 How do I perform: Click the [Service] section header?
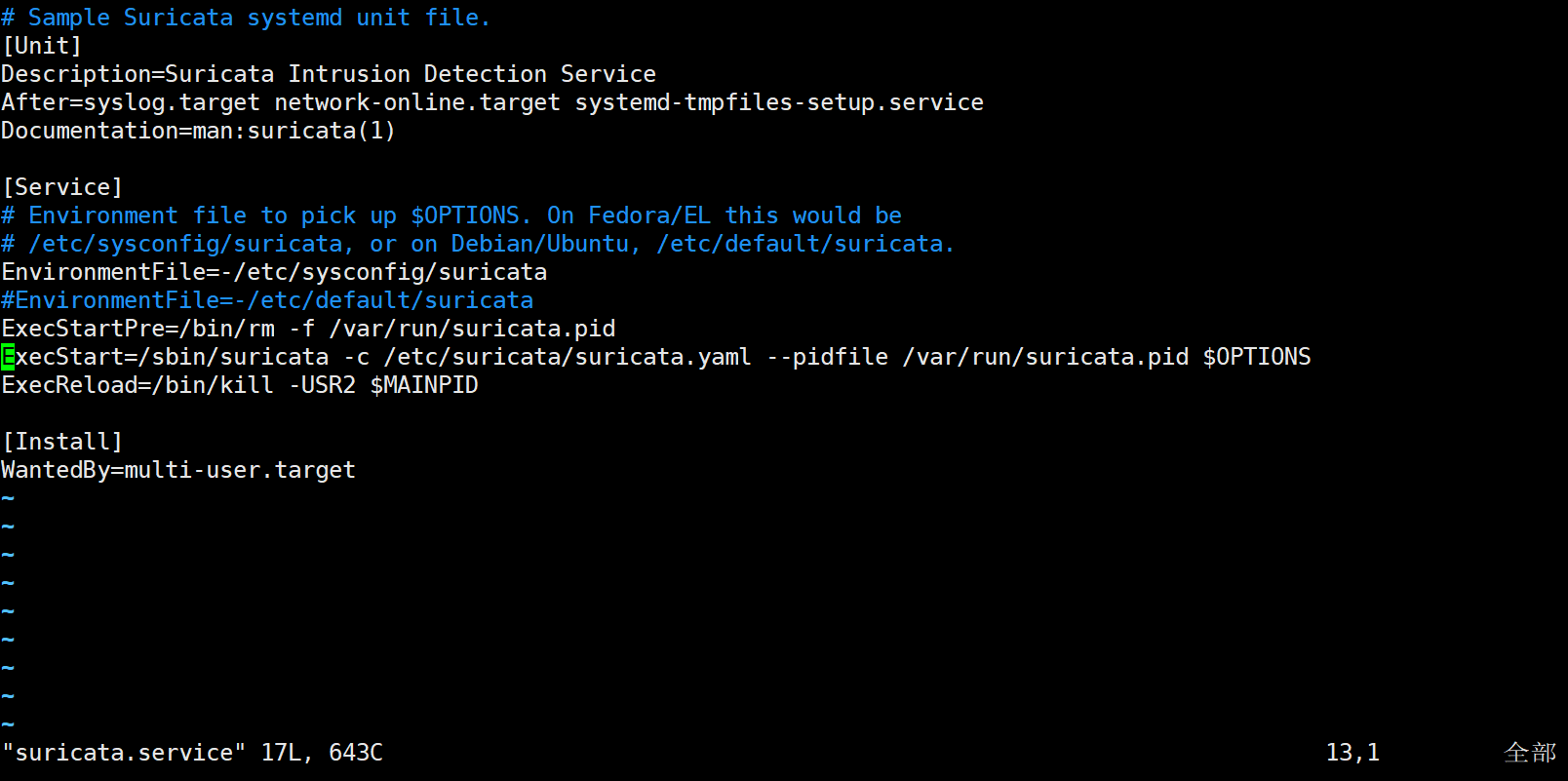click(x=62, y=187)
